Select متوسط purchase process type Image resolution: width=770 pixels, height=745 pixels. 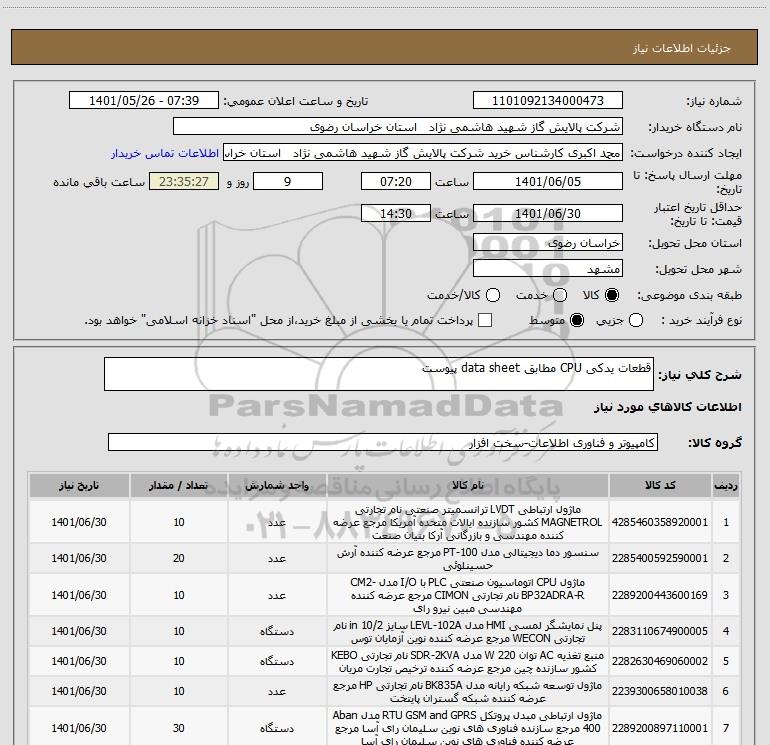click(576, 320)
